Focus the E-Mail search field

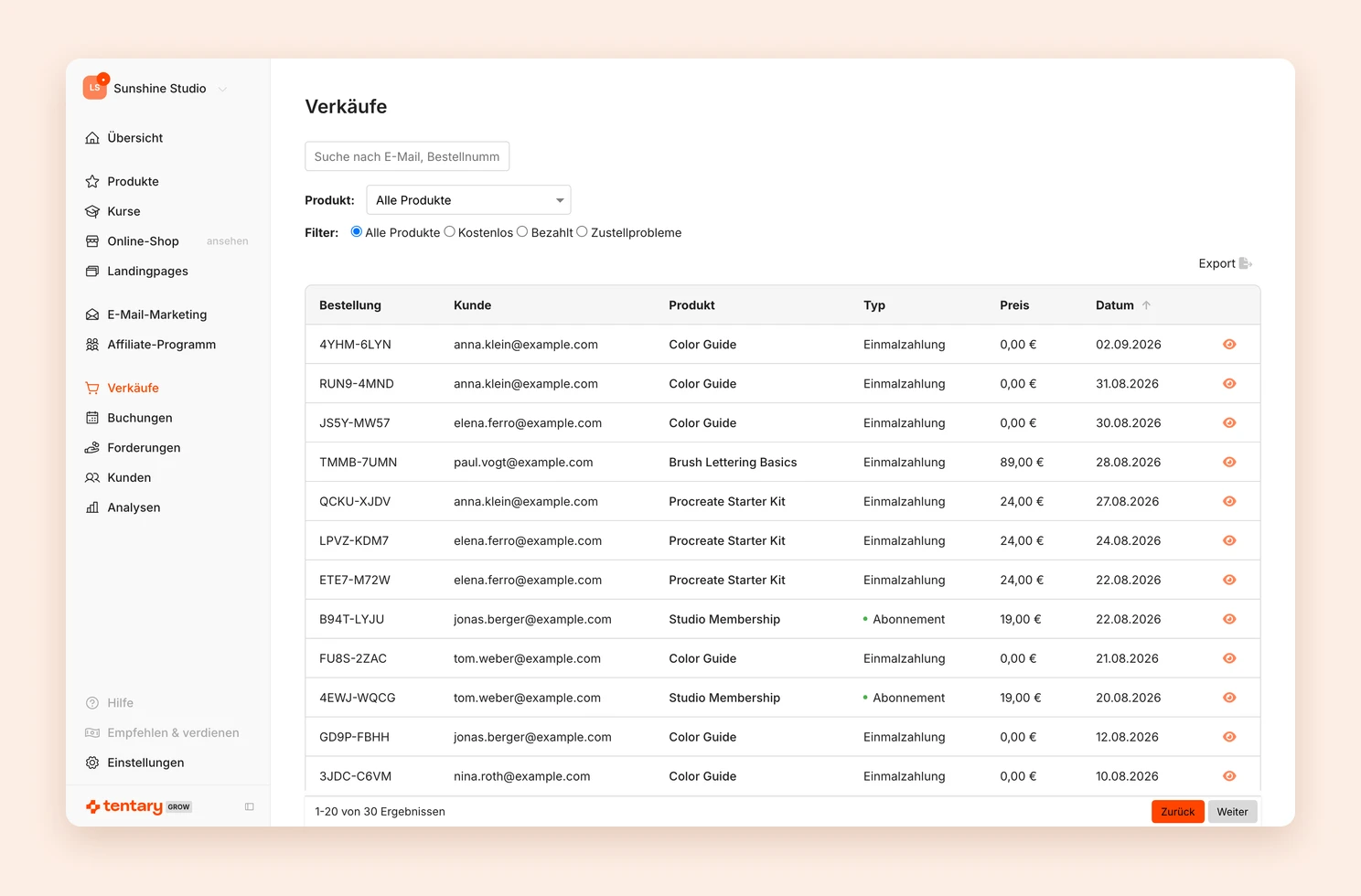tap(407, 156)
